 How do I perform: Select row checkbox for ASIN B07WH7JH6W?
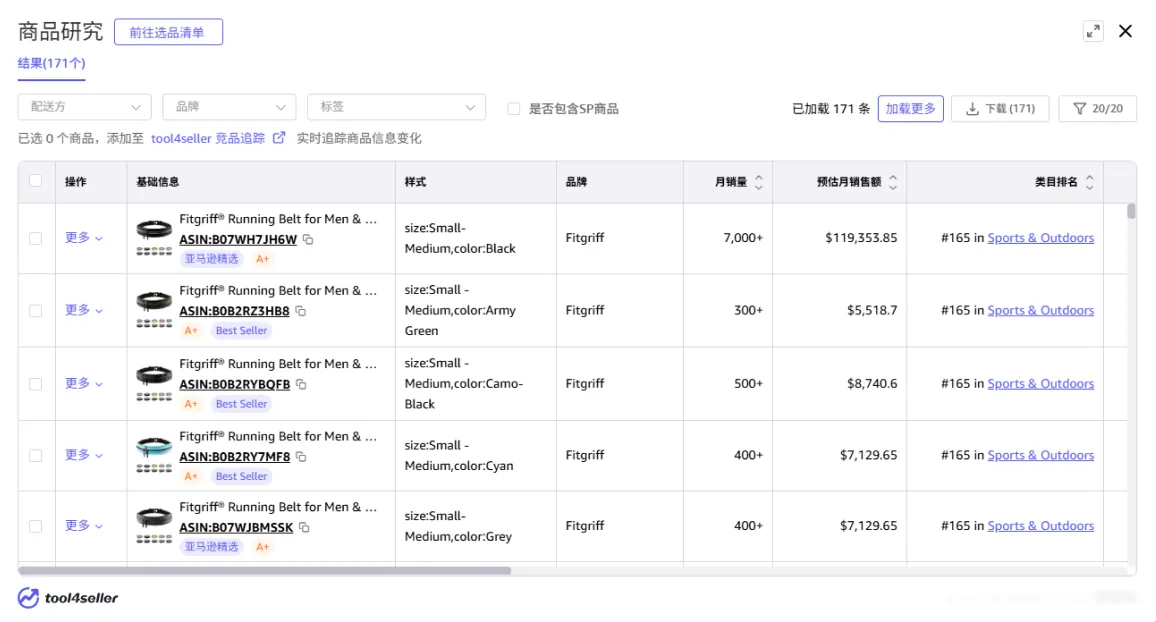[35, 239]
